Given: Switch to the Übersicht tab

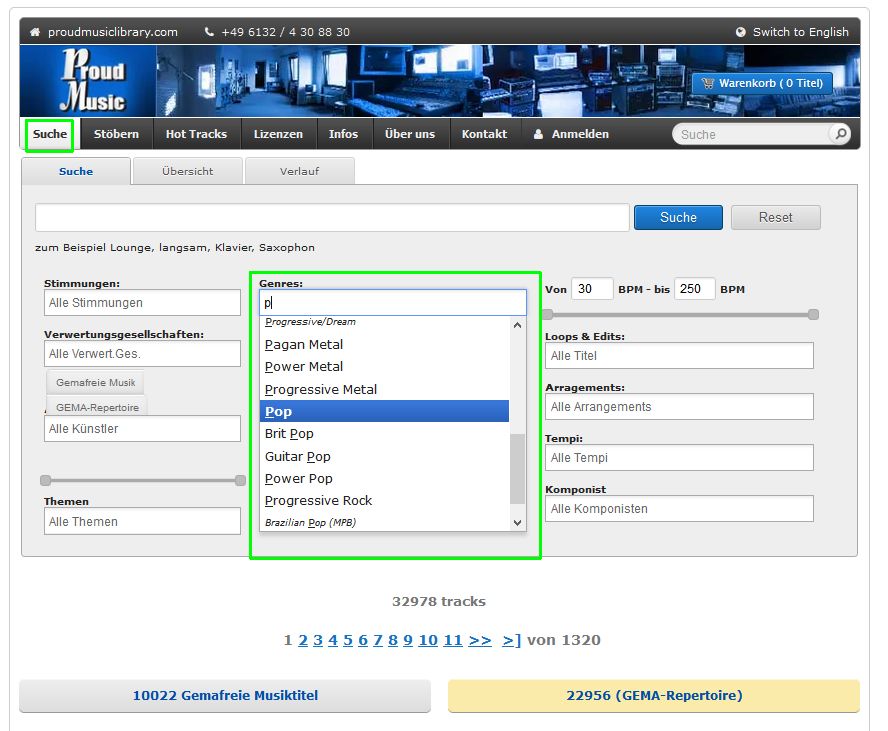Looking at the screenshot, I should coord(187,171).
